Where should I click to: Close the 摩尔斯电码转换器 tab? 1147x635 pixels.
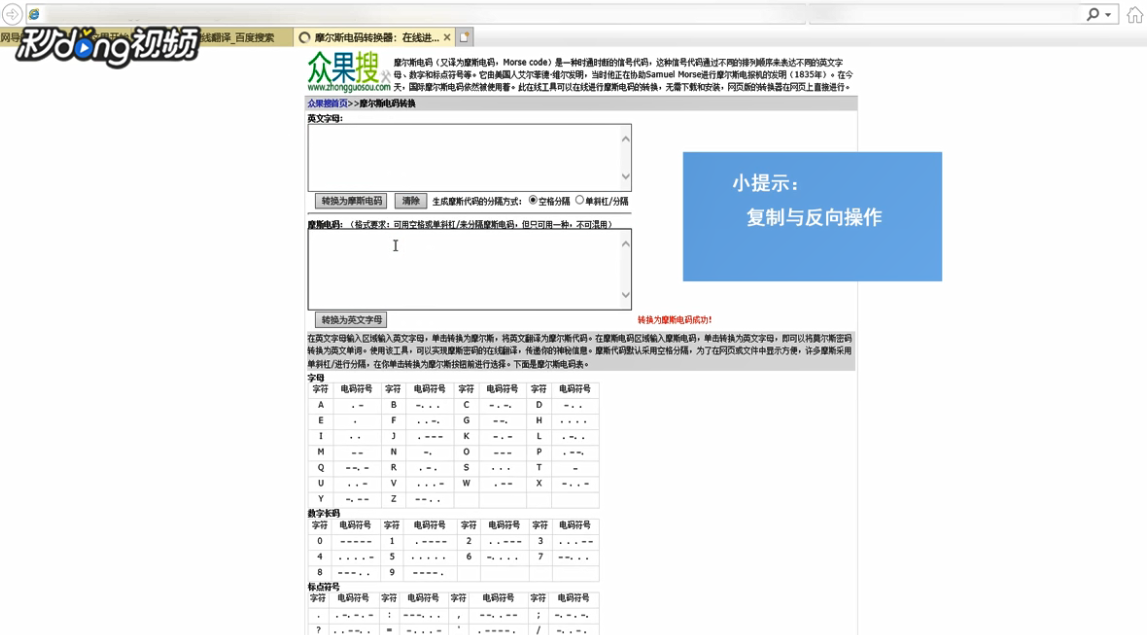click(447, 37)
